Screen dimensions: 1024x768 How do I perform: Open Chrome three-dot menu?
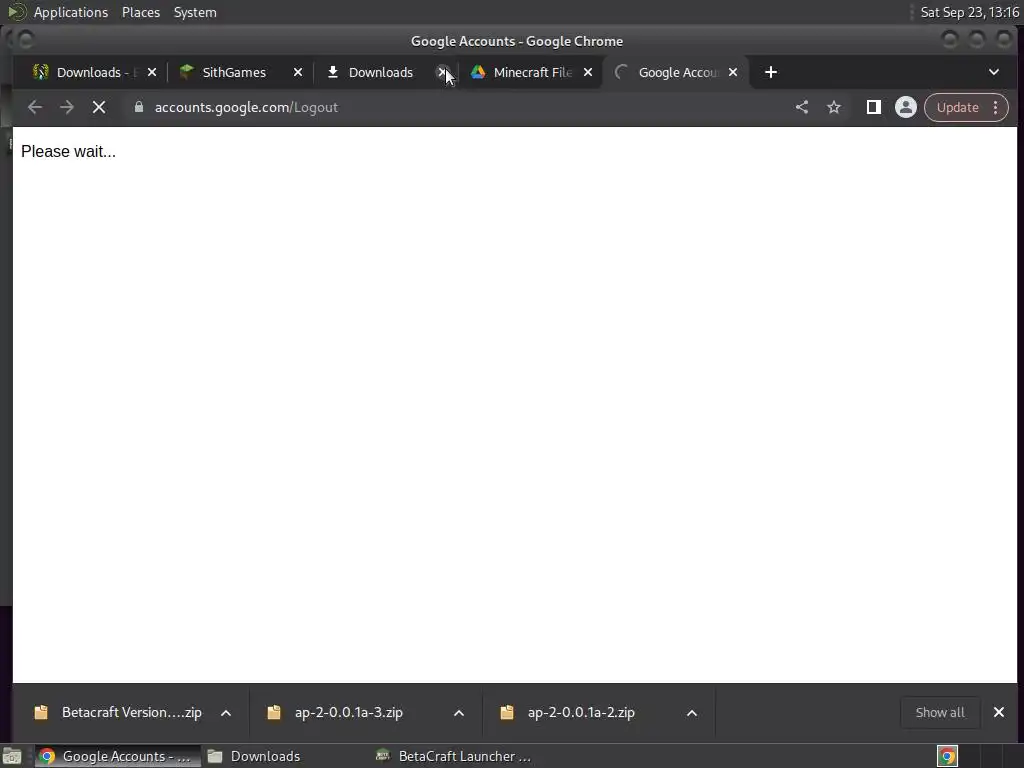[x=996, y=107]
